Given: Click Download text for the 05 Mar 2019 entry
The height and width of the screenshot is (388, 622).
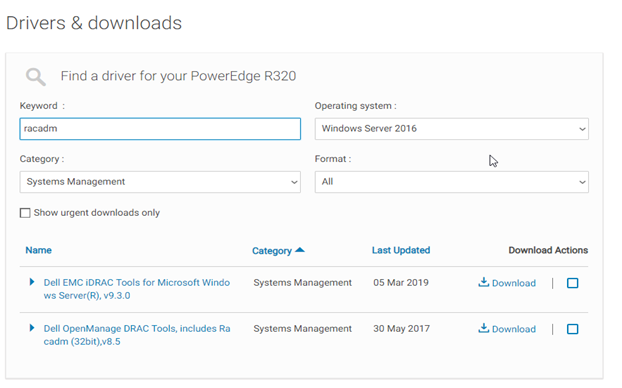Looking at the screenshot, I should click(x=514, y=283).
